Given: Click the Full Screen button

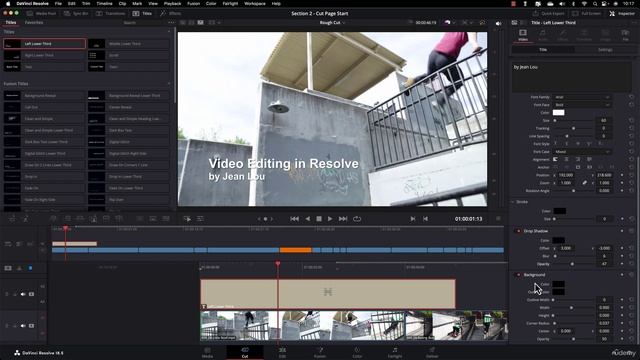Looking at the screenshot, I should [586, 13].
